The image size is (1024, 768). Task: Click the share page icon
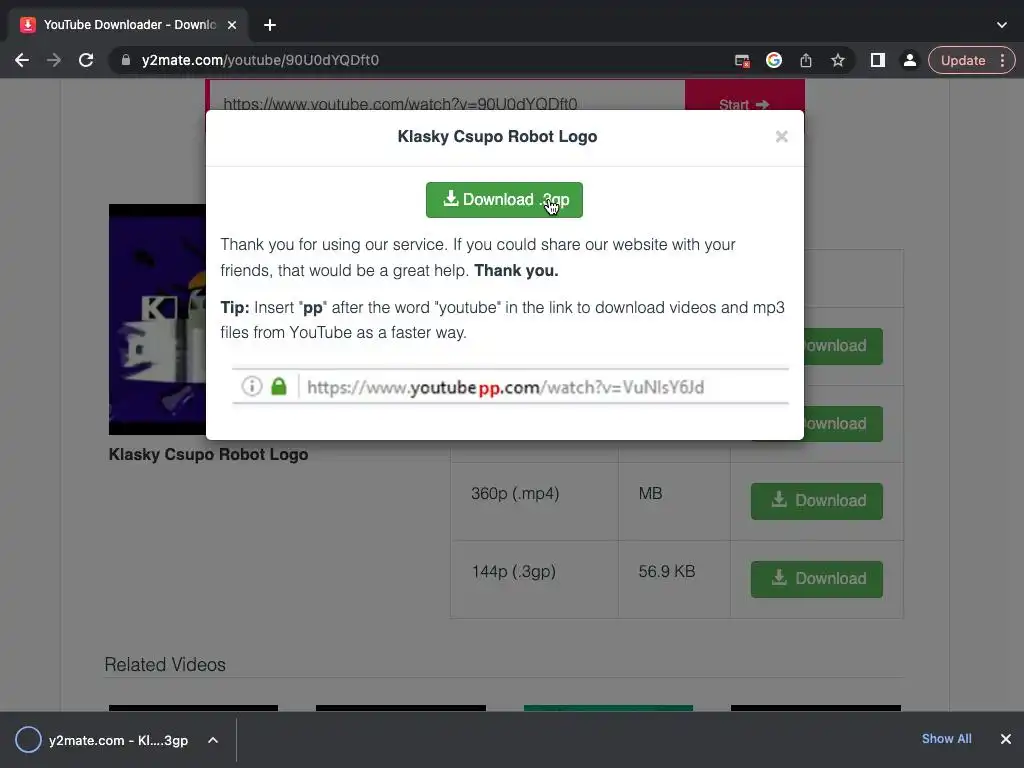(x=806, y=60)
